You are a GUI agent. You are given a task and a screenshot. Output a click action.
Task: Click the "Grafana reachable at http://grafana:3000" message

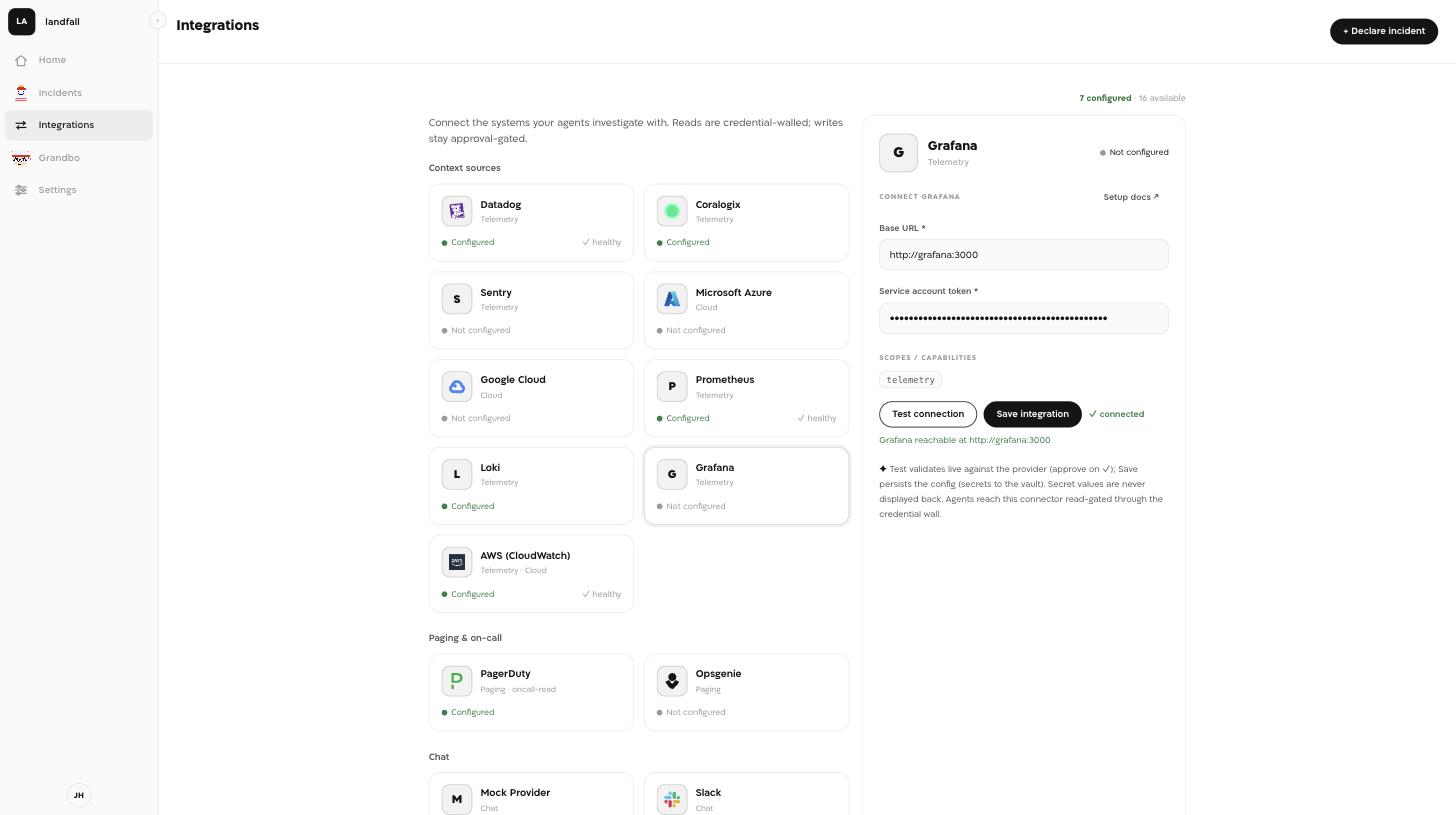(x=964, y=440)
